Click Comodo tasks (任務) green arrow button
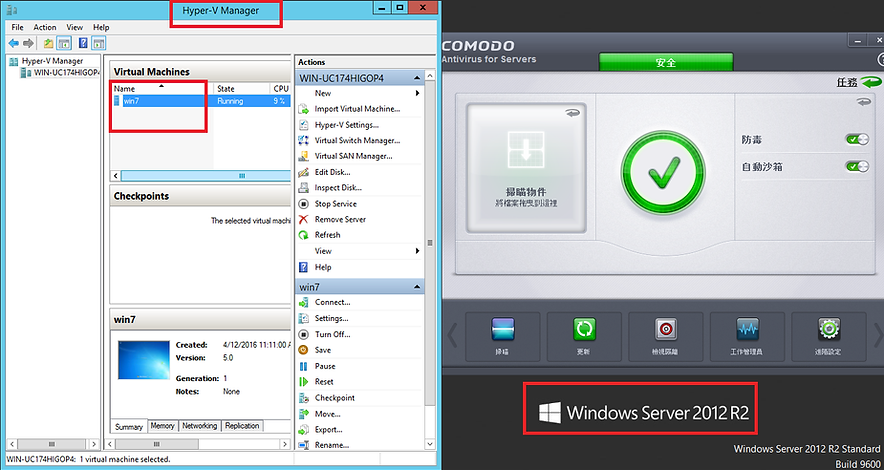Image resolution: width=884 pixels, height=470 pixels. point(872,82)
